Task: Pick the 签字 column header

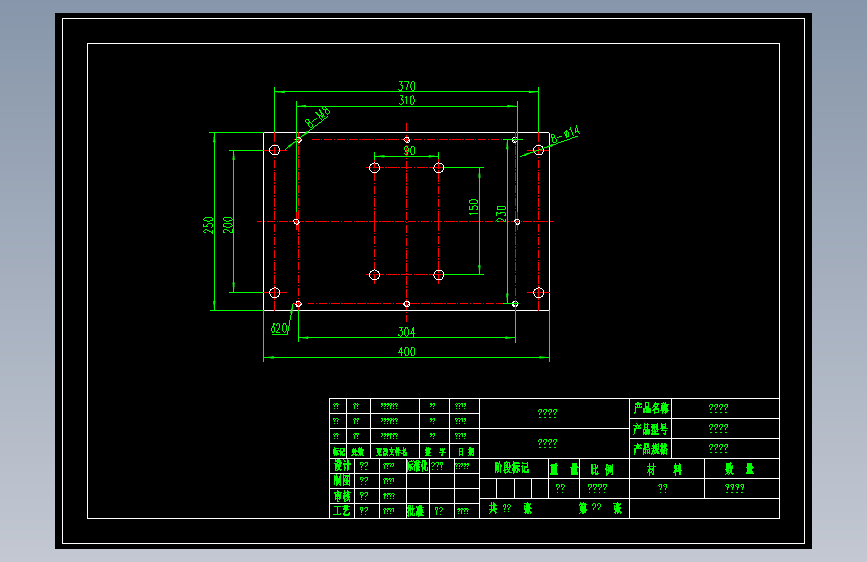Action: [435, 452]
